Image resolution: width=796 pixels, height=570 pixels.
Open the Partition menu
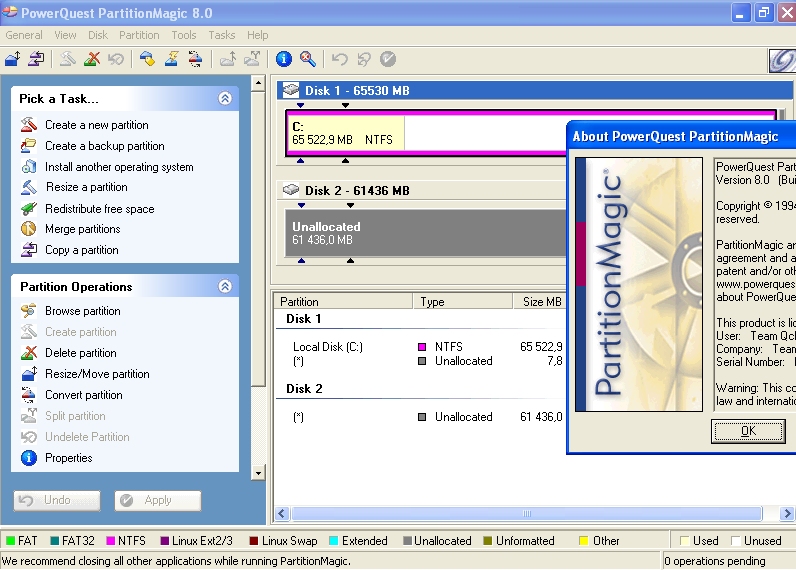pyautogui.click(x=139, y=35)
